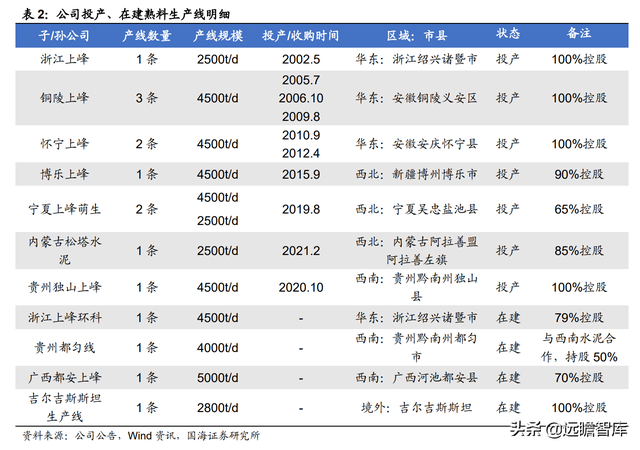The height and width of the screenshot is (450, 640).
Task: Click the 5000t/d capacity cell
Action: click(x=218, y=378)
